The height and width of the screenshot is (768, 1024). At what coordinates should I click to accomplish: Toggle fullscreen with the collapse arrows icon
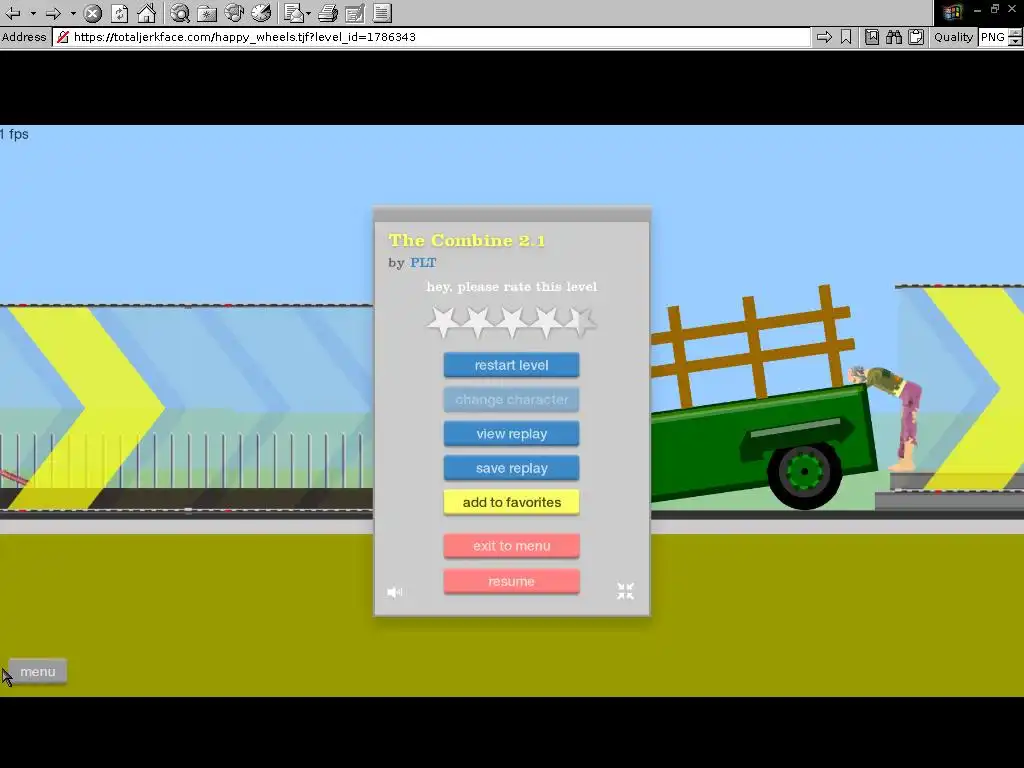625,591
